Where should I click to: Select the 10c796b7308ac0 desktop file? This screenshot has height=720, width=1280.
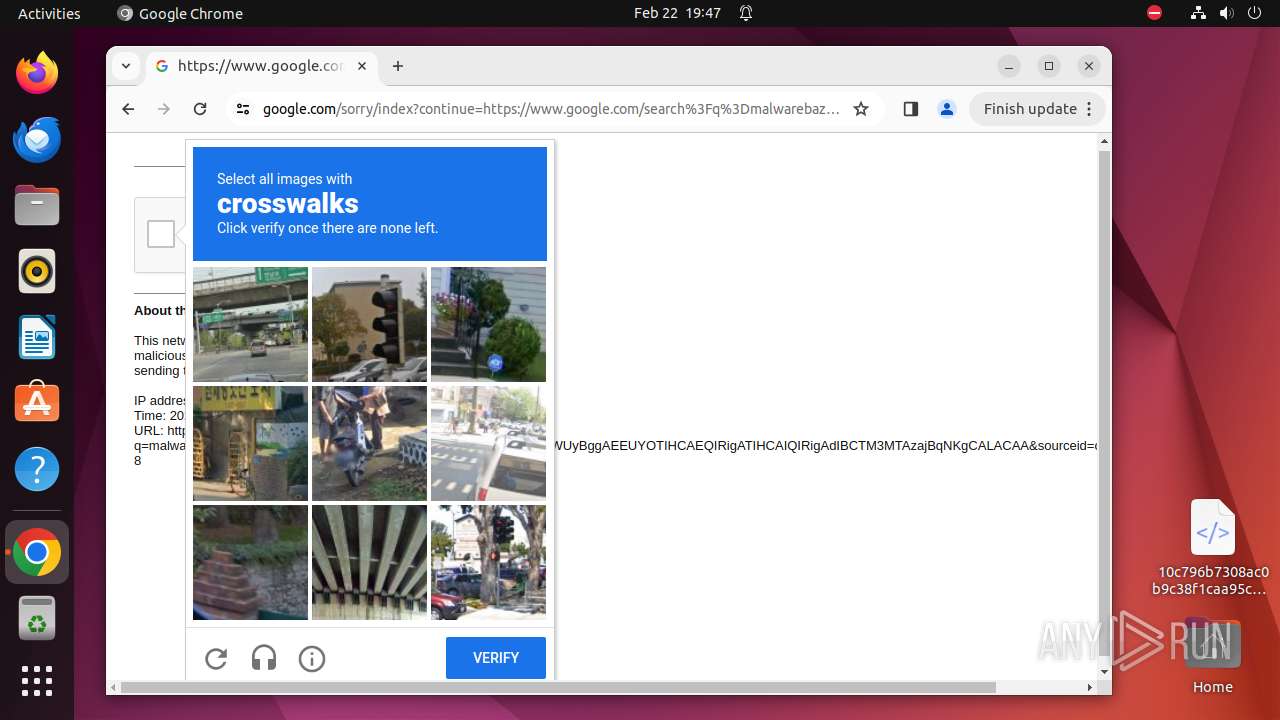tap(1212, 547)
